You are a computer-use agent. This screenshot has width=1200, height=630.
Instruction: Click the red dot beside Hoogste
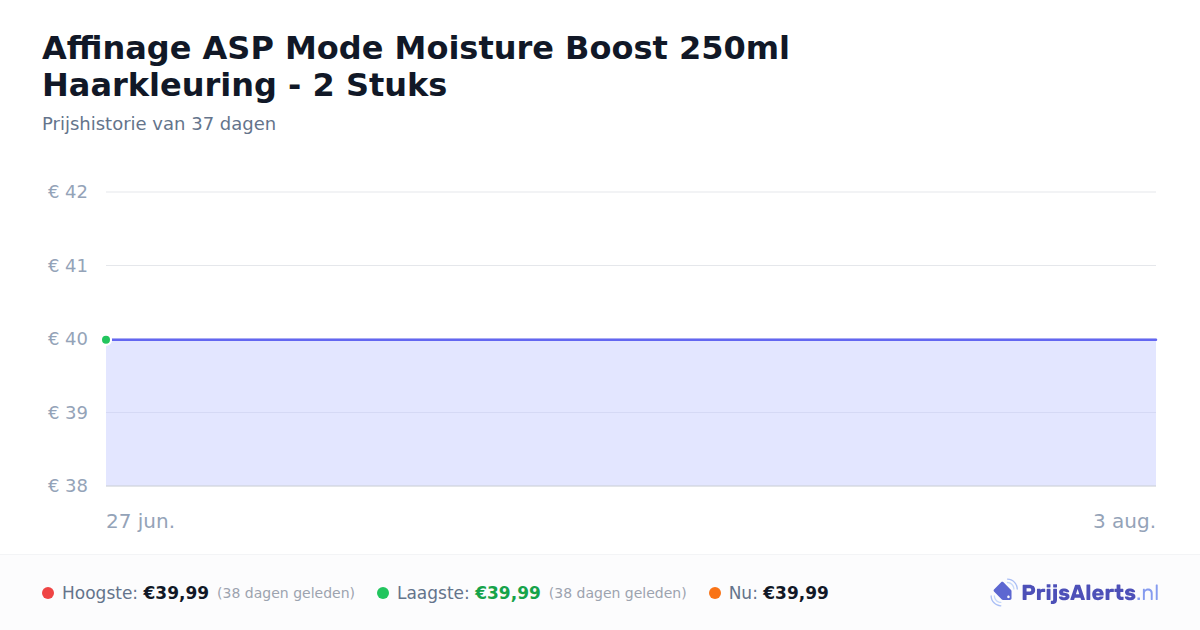click(x=48, y=593)
